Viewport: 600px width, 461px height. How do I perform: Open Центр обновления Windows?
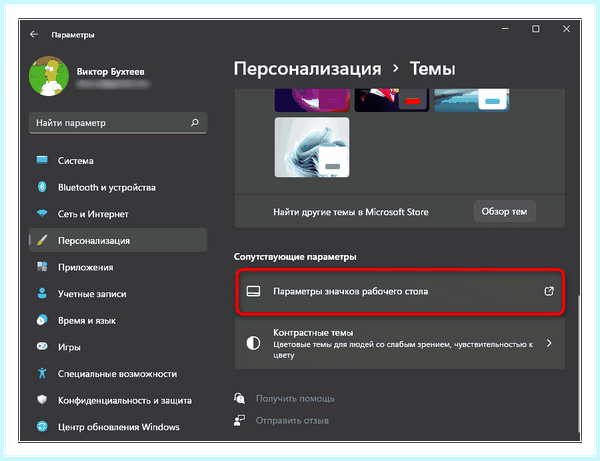point(118,427)
